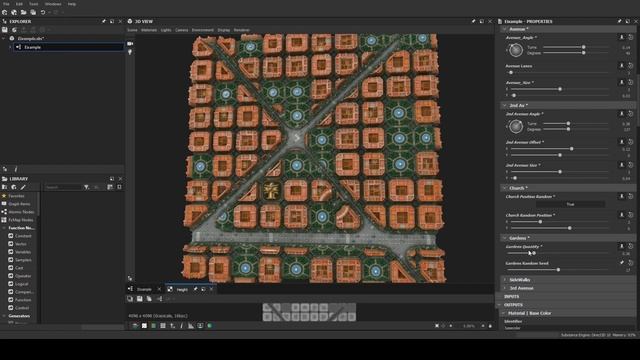Pin the Explorer panel
The image size is (640, 360).
[x=104, y=21]
